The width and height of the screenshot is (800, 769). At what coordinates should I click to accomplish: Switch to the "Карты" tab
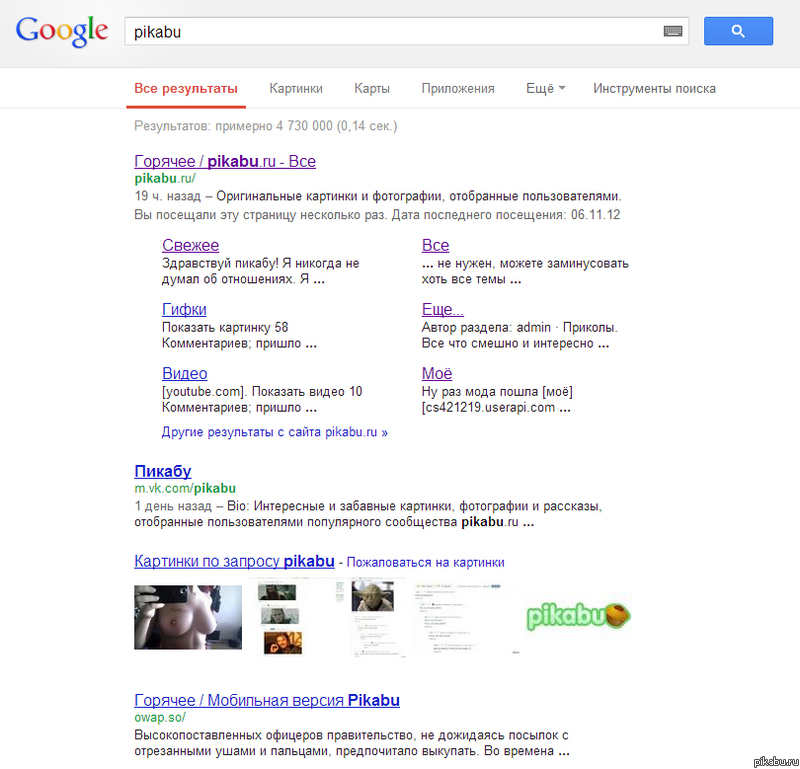371,88
